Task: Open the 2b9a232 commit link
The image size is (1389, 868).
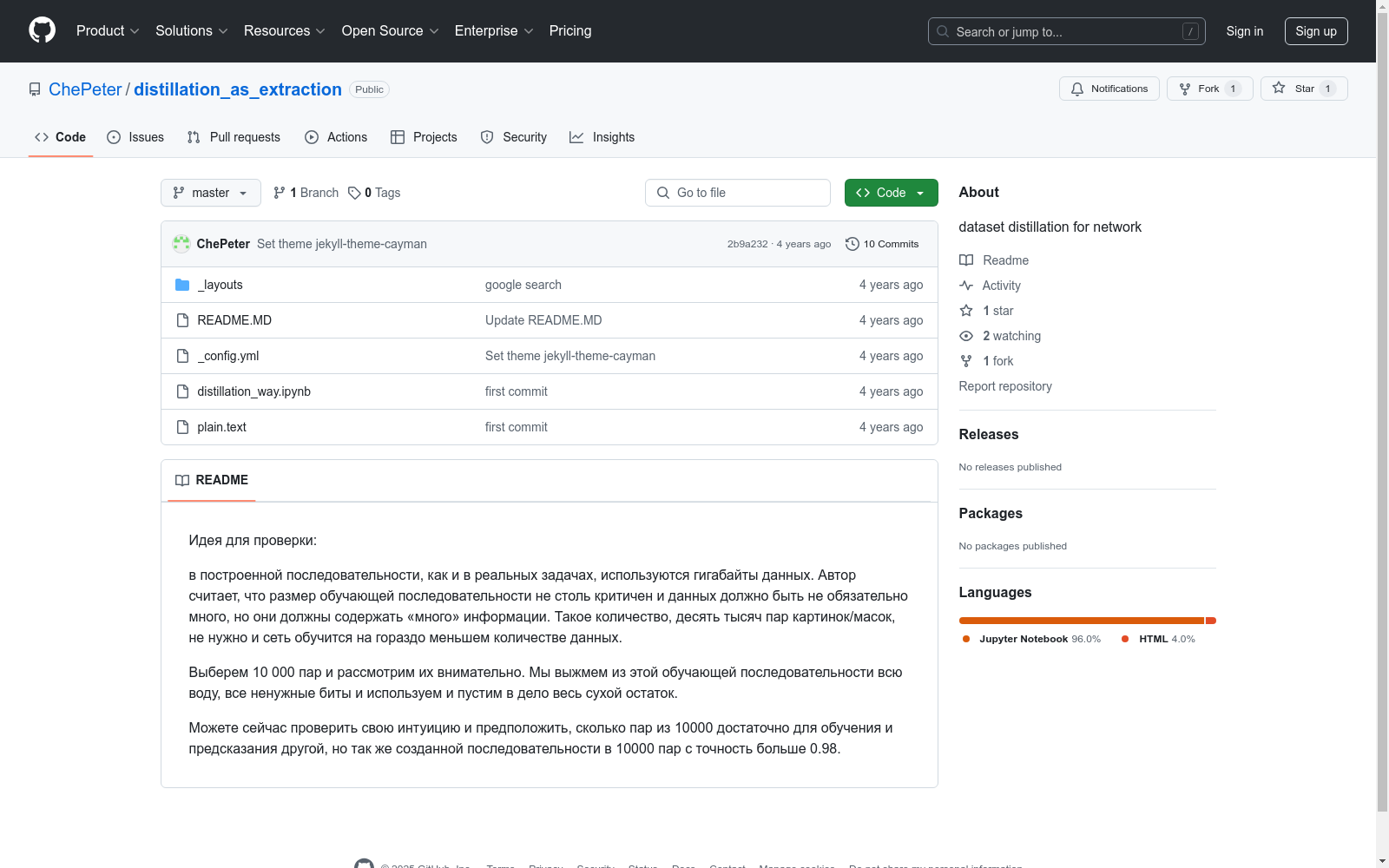Action: click(x=747, y=244)
